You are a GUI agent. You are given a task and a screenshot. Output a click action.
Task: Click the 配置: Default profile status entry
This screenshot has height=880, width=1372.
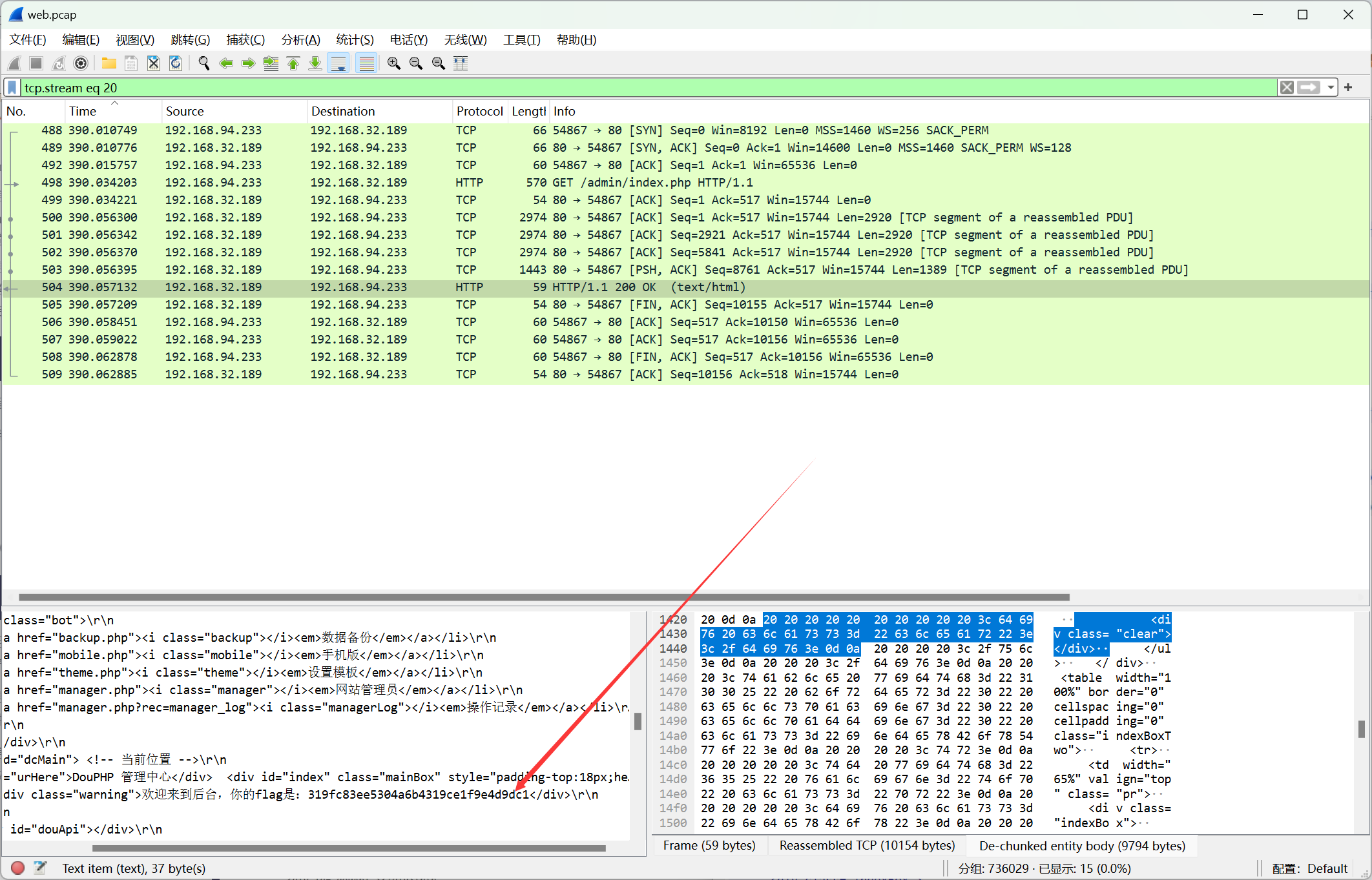[1309, 868]
